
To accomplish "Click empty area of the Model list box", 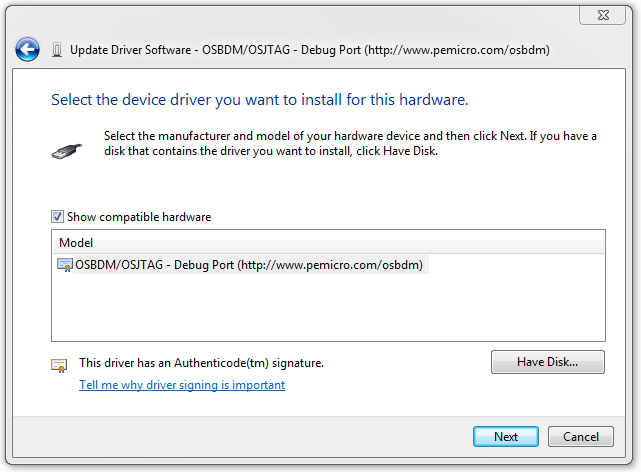I will tap(328, 310).
